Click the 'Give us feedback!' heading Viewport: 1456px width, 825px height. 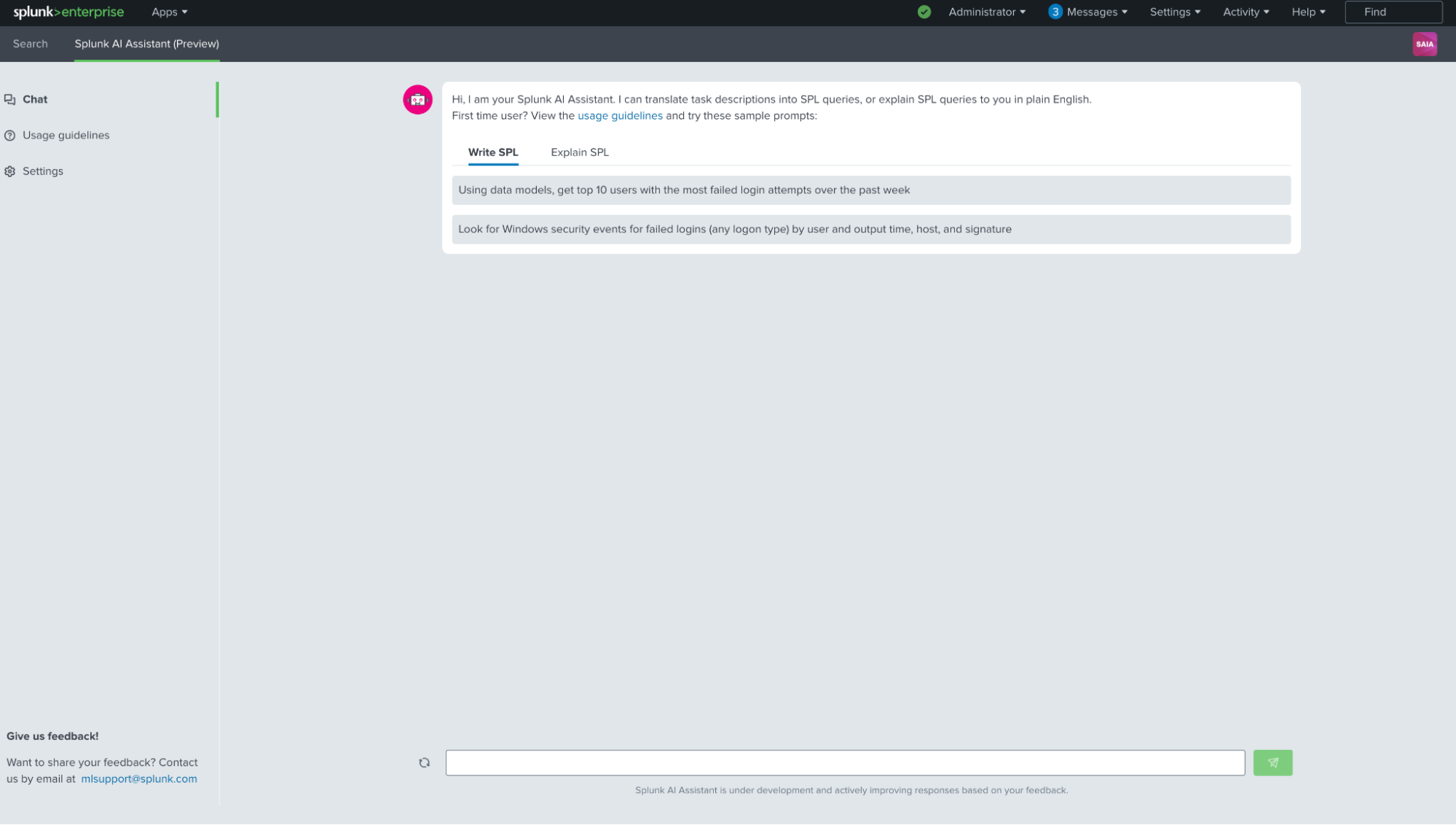(52, 737)
